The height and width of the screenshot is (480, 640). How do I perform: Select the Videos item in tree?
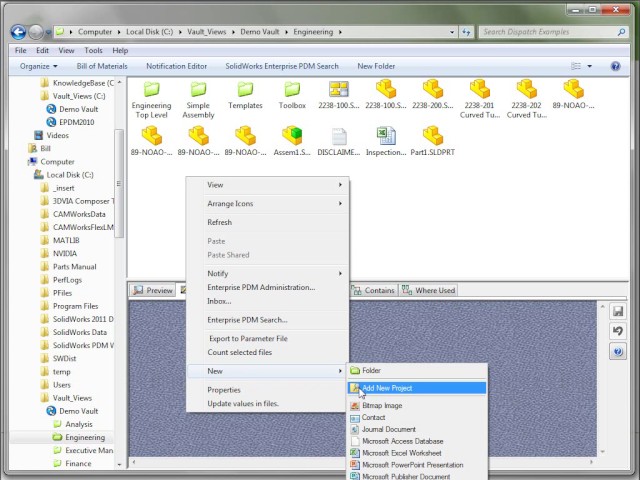[x=51, y=135]
